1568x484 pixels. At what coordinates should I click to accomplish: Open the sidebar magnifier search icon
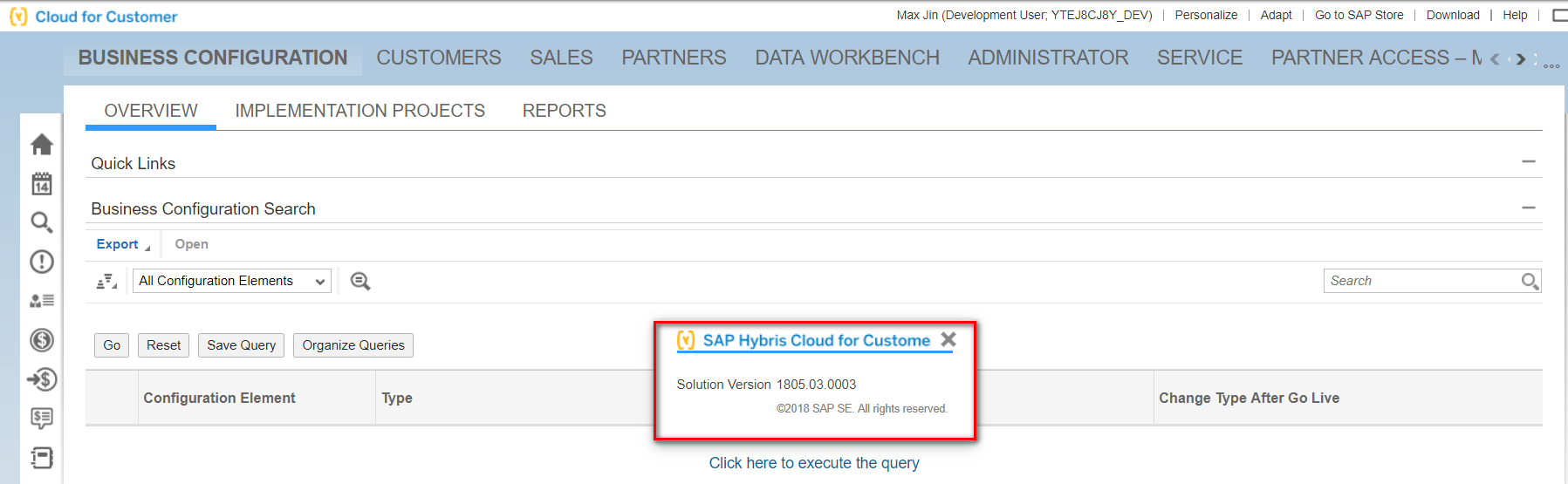pyautogui.click(x=41, y=222)
